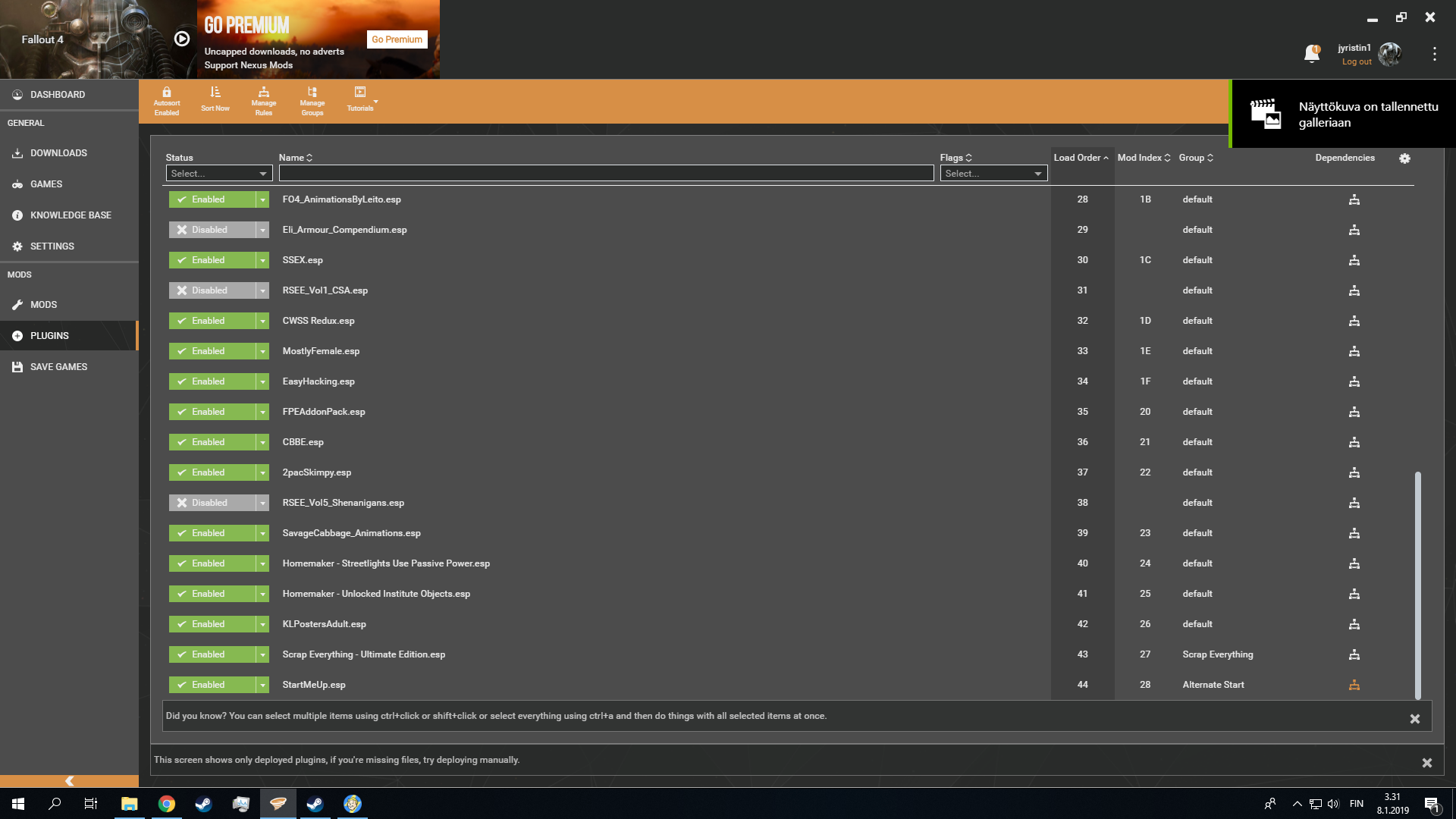Viewport: 1456px width, 819px height.
Task: Expand status dropdown arrow for 2pacSkimpy.esp
Action: point(263,472)
